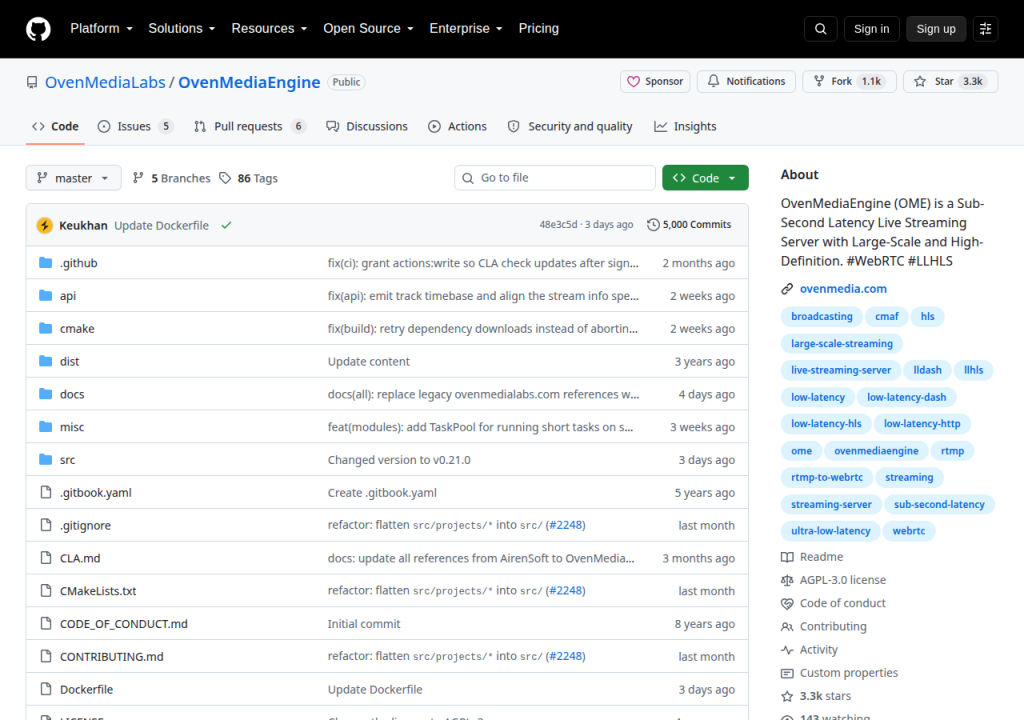Open the master branch dropdown

(x=73, y=178)
